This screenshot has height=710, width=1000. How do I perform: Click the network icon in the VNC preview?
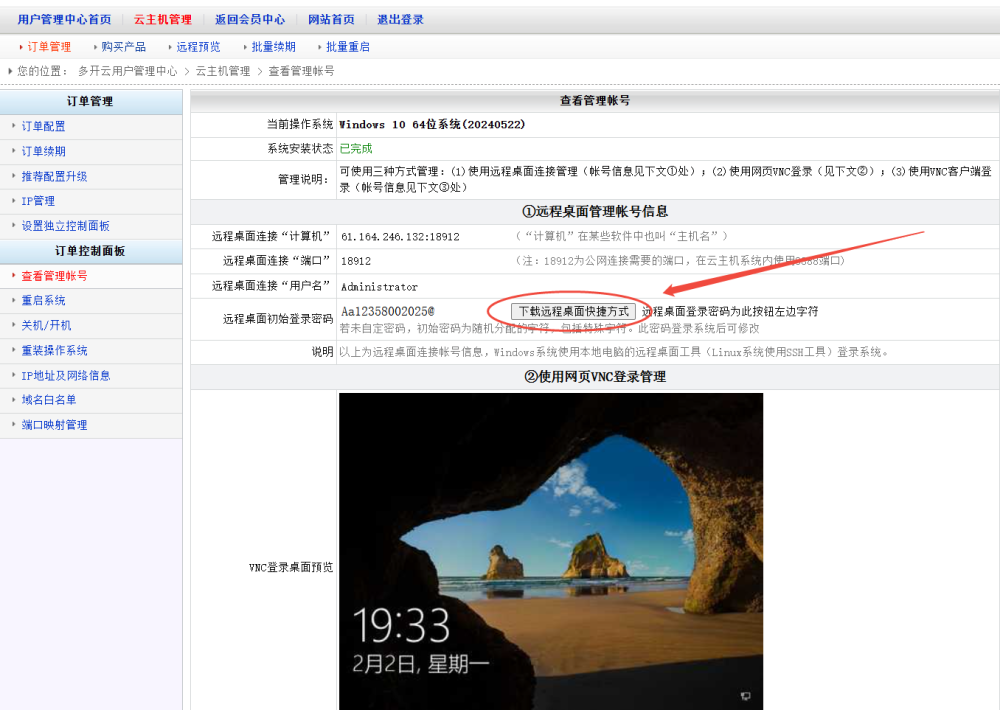coord(745,695)
